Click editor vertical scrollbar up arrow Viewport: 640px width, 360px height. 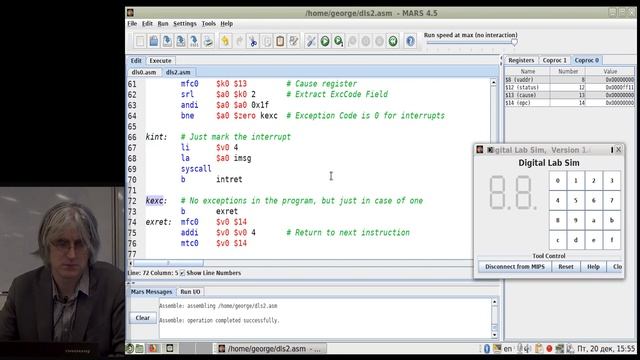493,82
